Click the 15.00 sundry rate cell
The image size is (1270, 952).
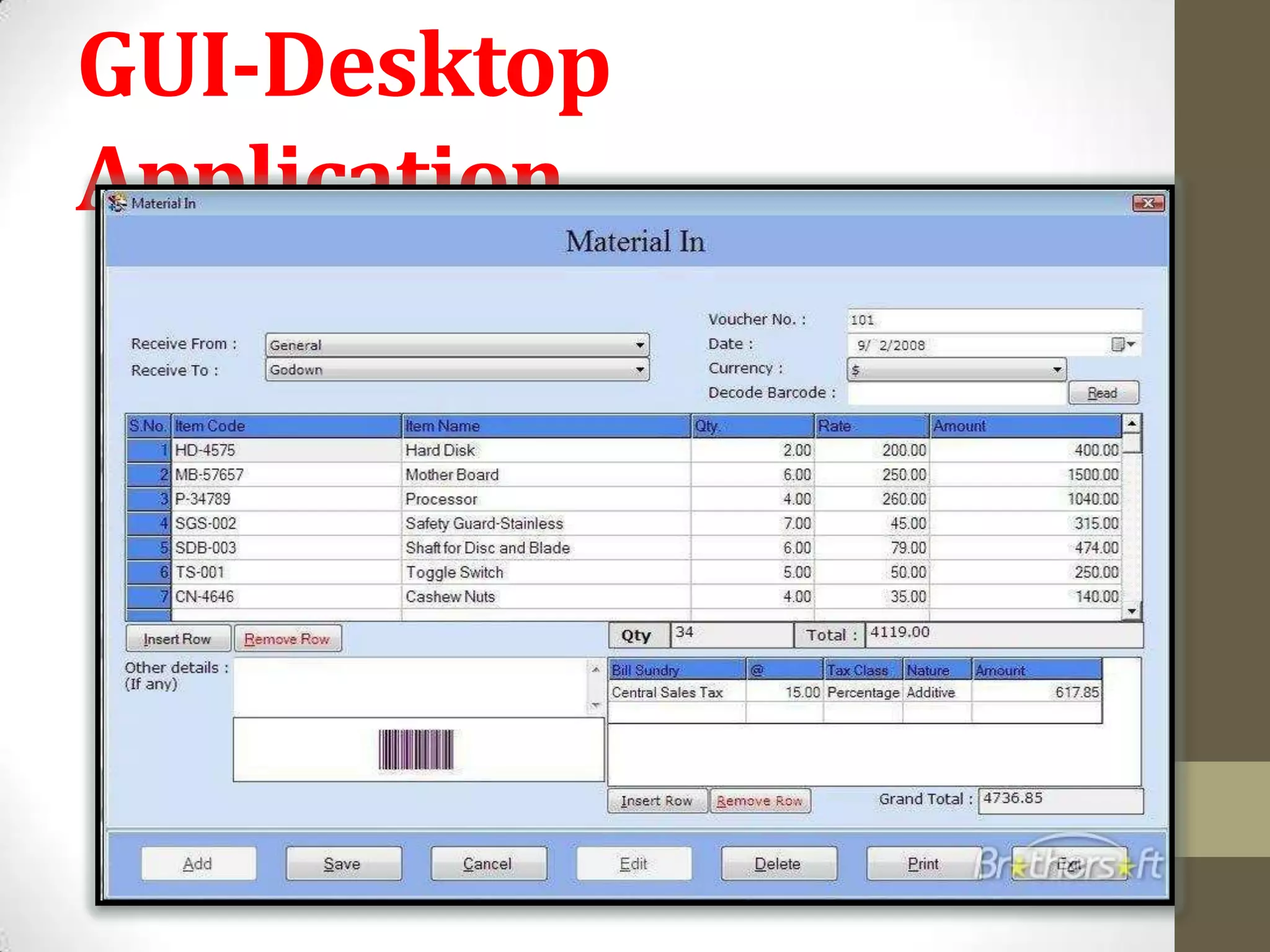click(x=784, y=692)
